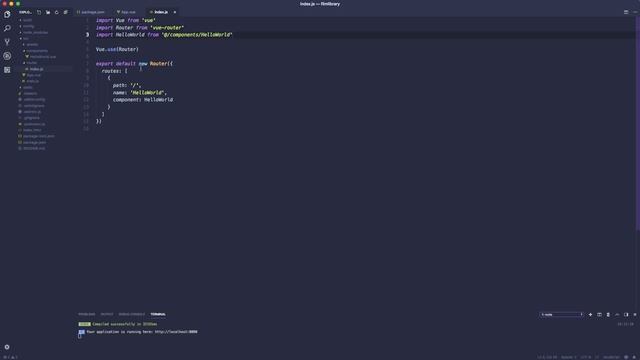Change the indentation Spaces setting

[x=569, y=357]
